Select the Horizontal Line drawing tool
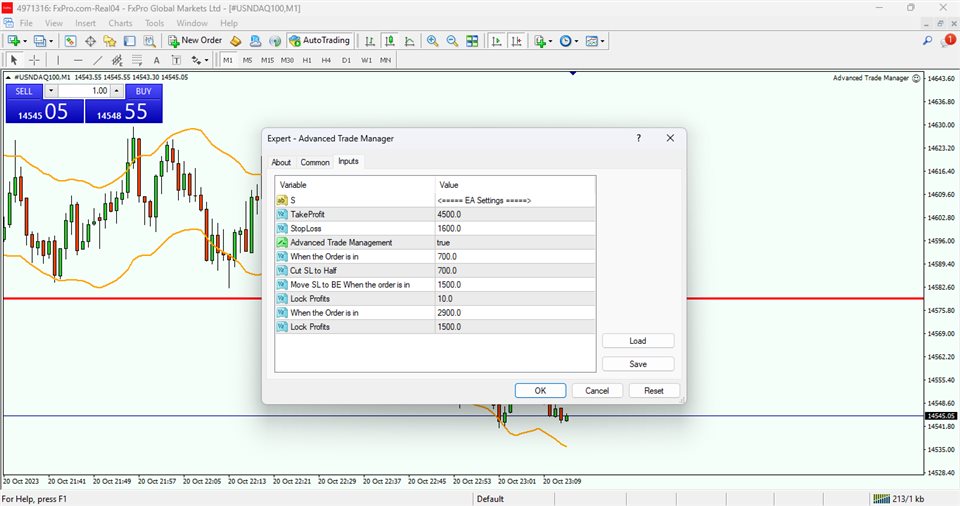Image resolution: width=960 pixels, height=506 pixels. coord(78,60)
